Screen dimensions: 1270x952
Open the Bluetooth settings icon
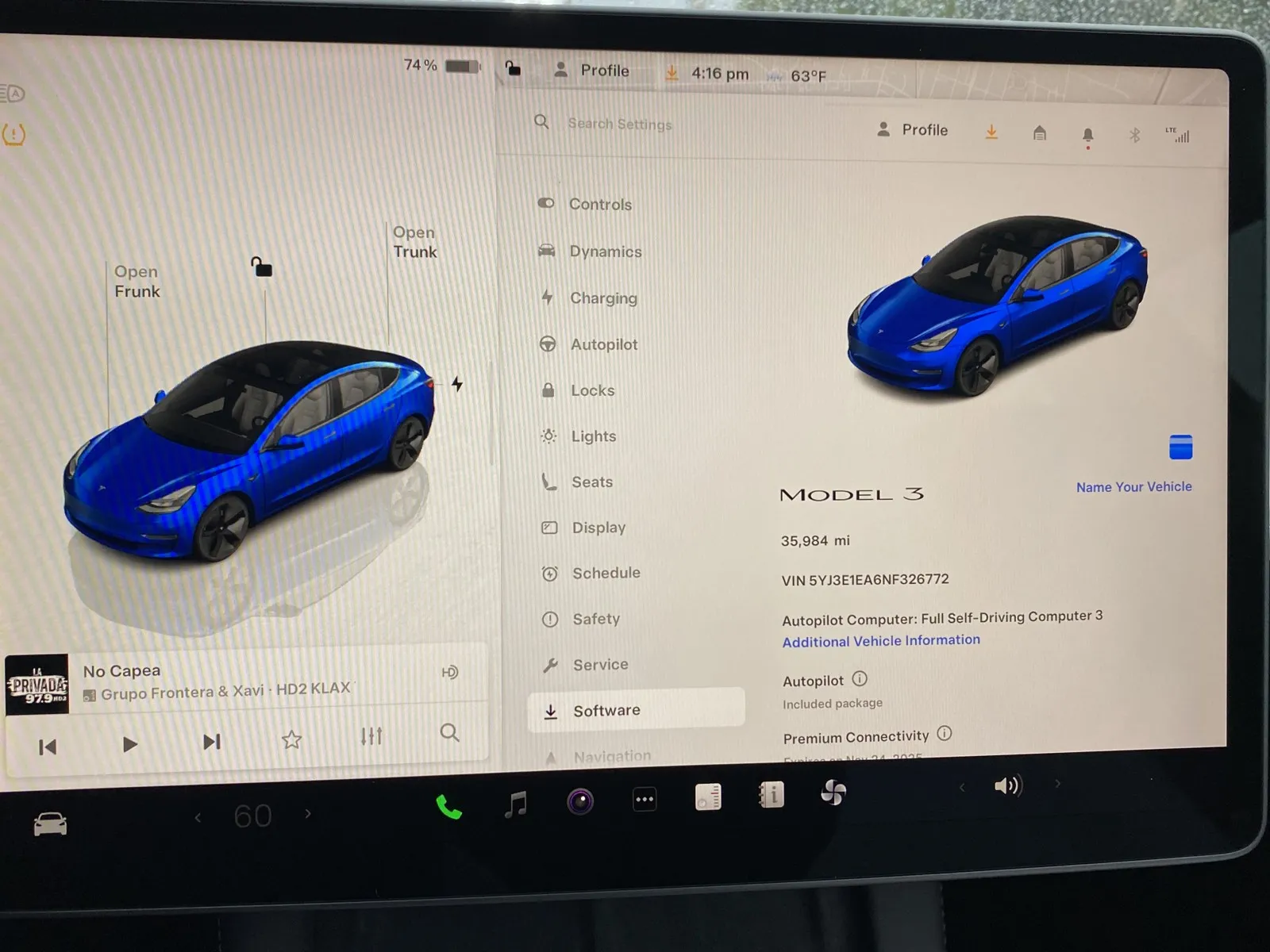click(x=1134, y=136)
